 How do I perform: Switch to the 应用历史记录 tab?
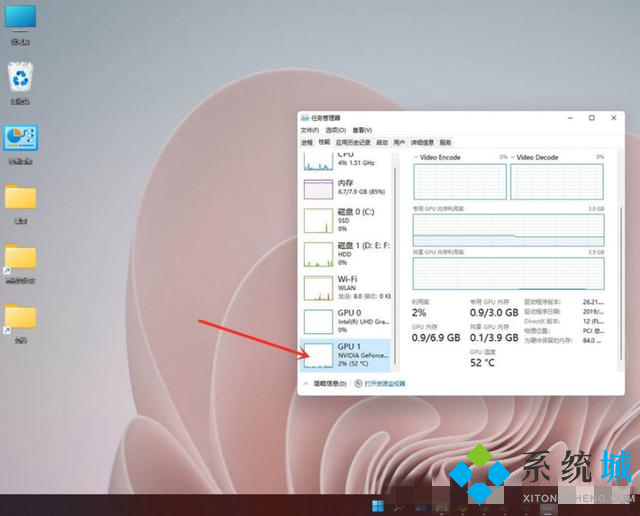[353, 142]
